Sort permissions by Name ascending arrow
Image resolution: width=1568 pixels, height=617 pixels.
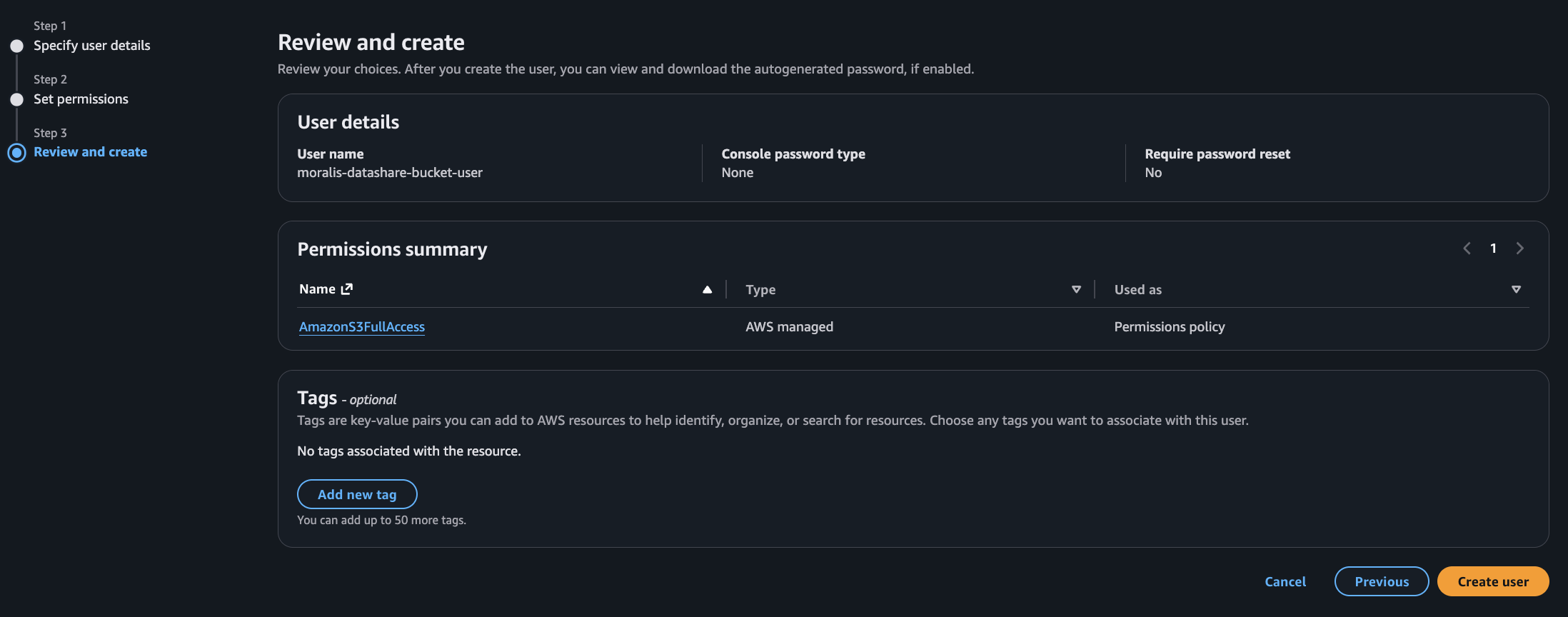[707, 289]
